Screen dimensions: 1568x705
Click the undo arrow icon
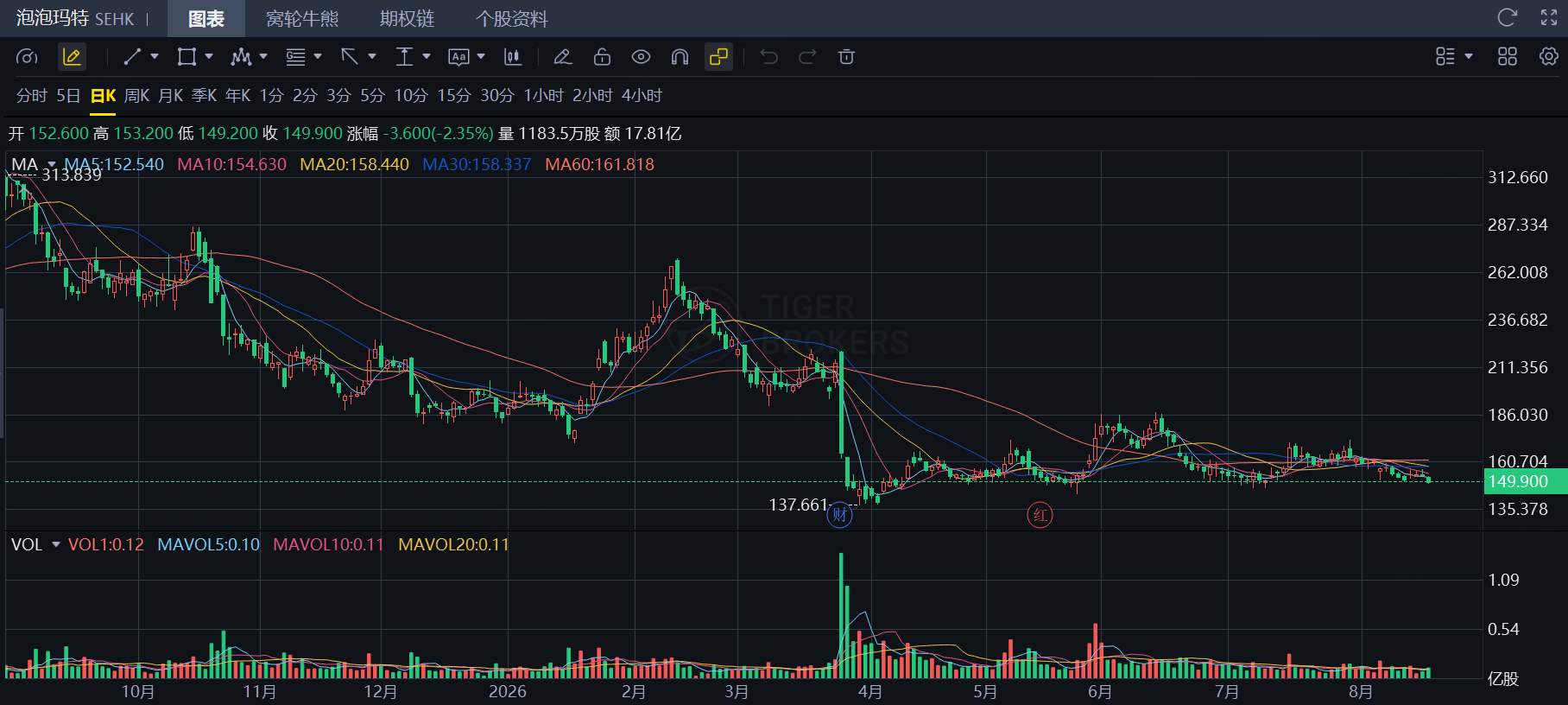tap(768, 57)
